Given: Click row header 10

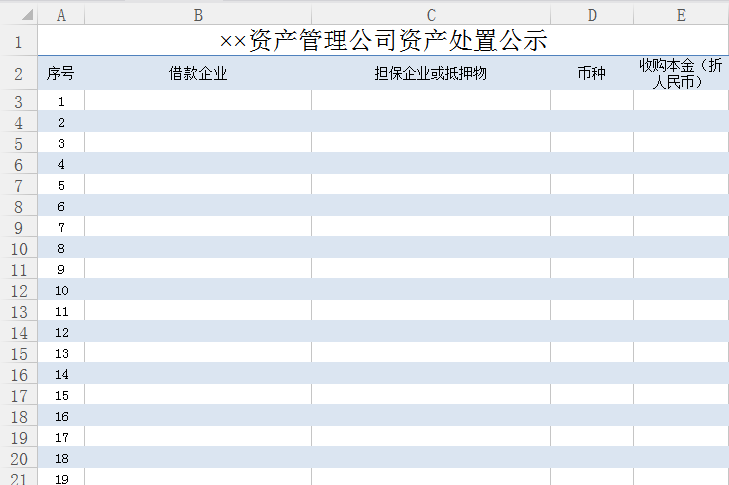Looking at the screenshot, I should 18,249.
